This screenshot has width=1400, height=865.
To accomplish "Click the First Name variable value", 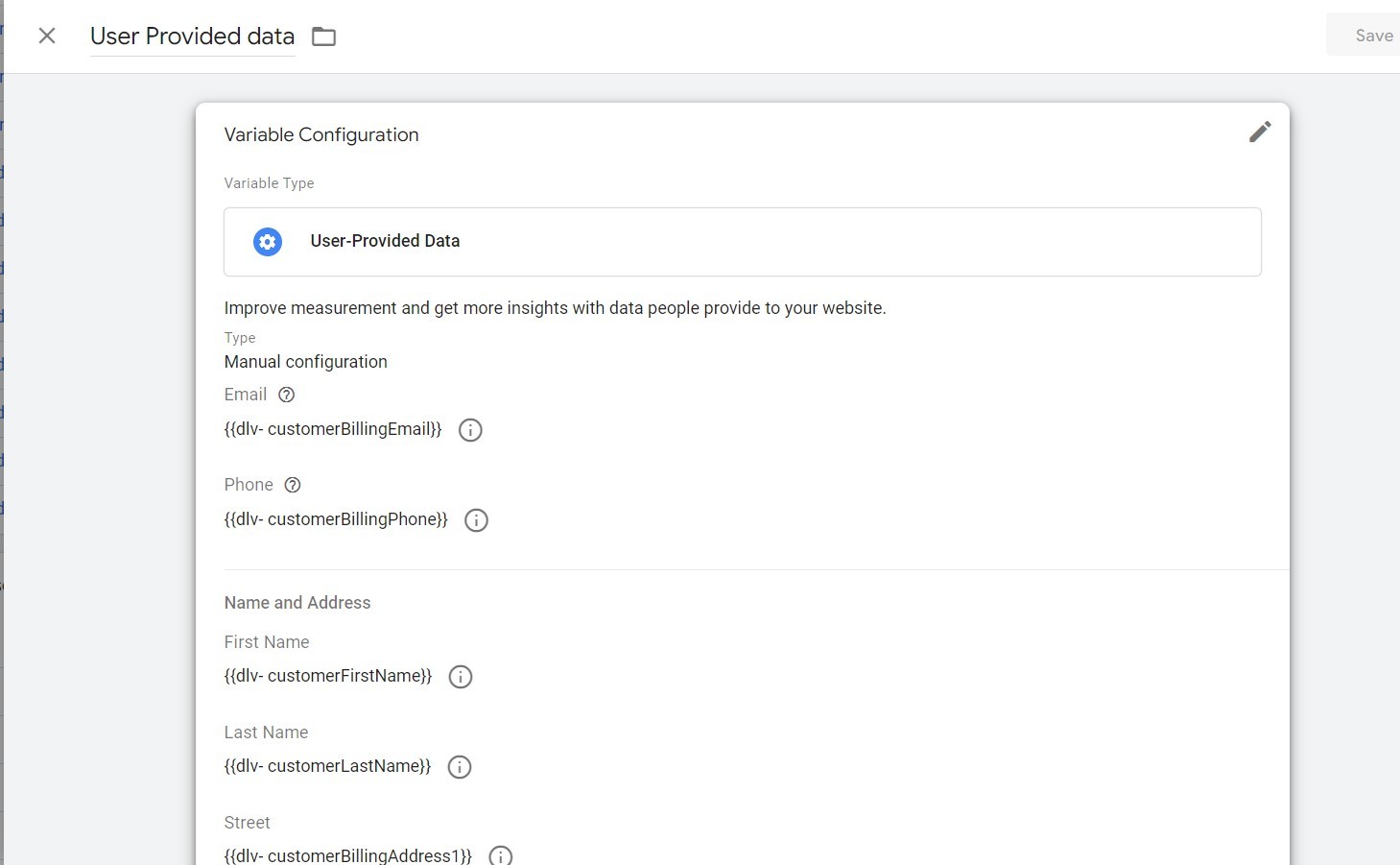I will coord(328,676).
